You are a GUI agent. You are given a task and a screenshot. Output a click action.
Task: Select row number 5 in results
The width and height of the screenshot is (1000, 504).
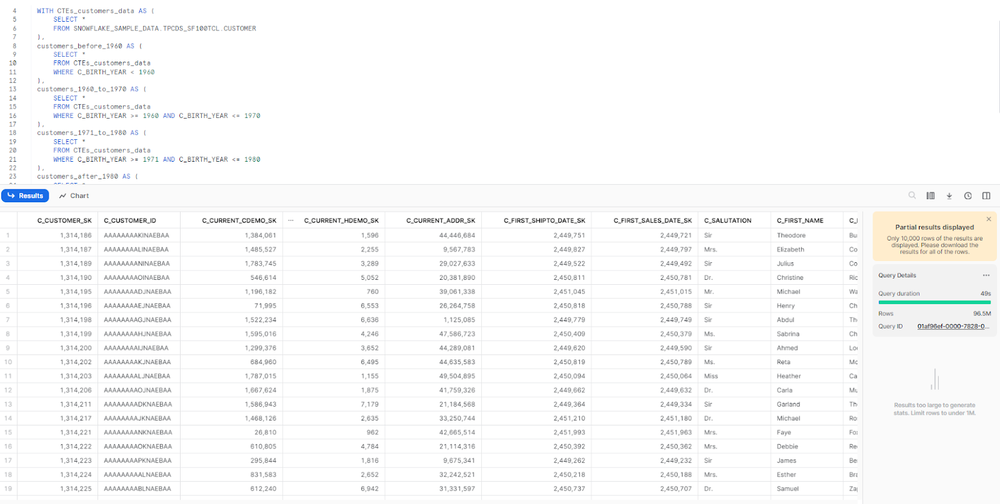click(8, 292)
